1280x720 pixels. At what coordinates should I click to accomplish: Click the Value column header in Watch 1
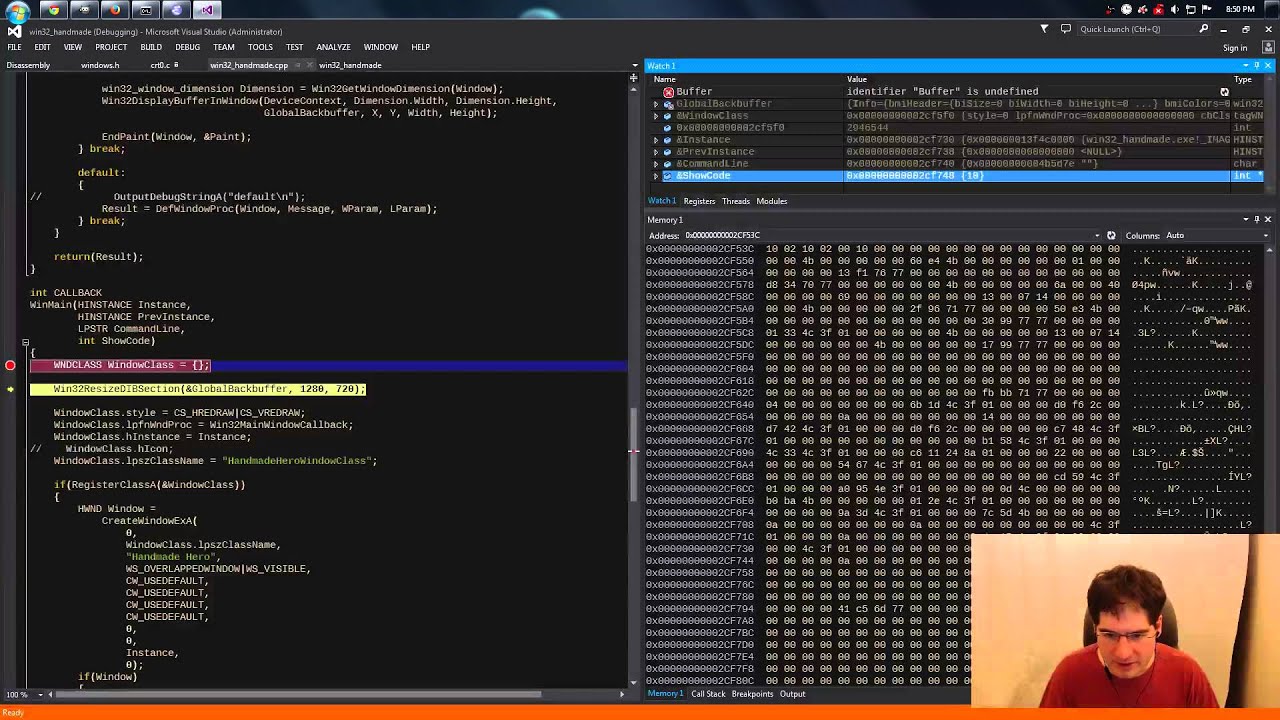(857, 79)
